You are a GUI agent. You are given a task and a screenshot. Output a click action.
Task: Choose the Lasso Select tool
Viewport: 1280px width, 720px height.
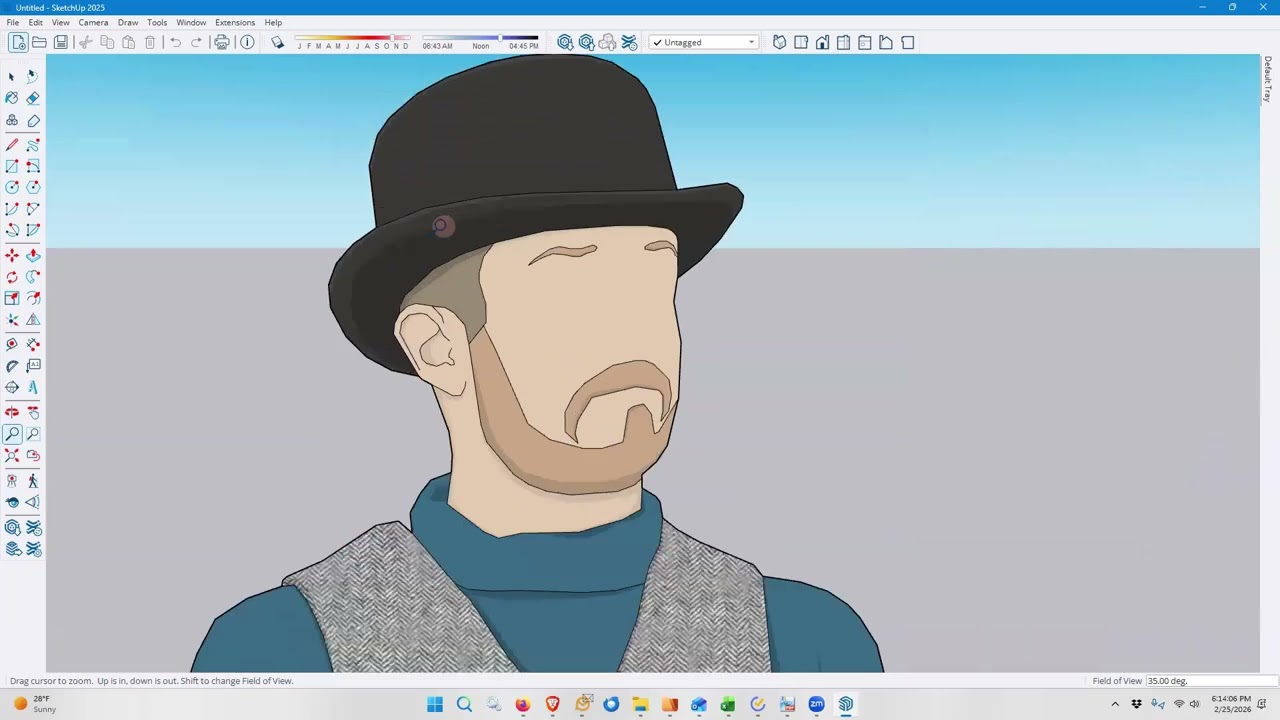pos(33,76)
